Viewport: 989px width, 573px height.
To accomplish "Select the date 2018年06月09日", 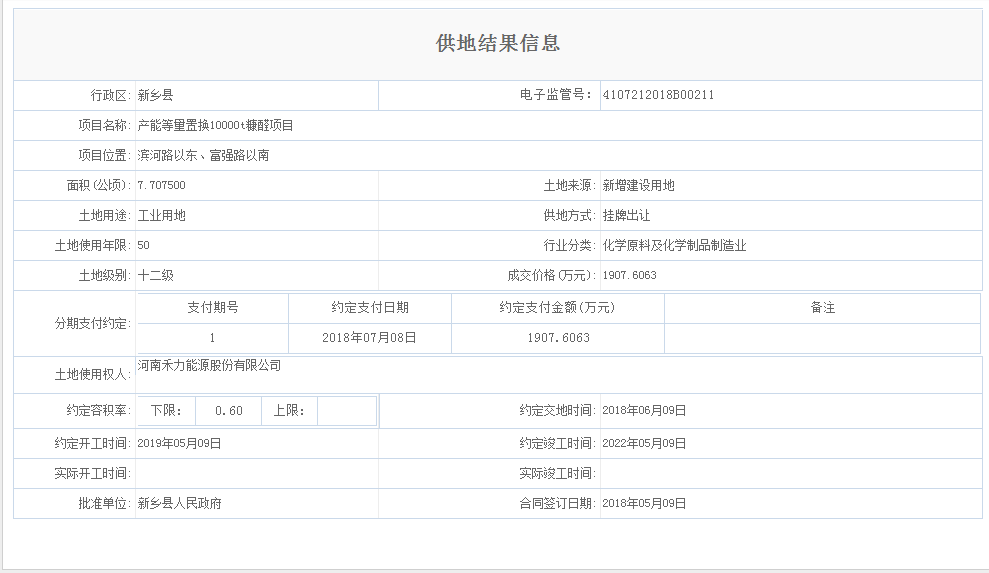I will point(644,410).
